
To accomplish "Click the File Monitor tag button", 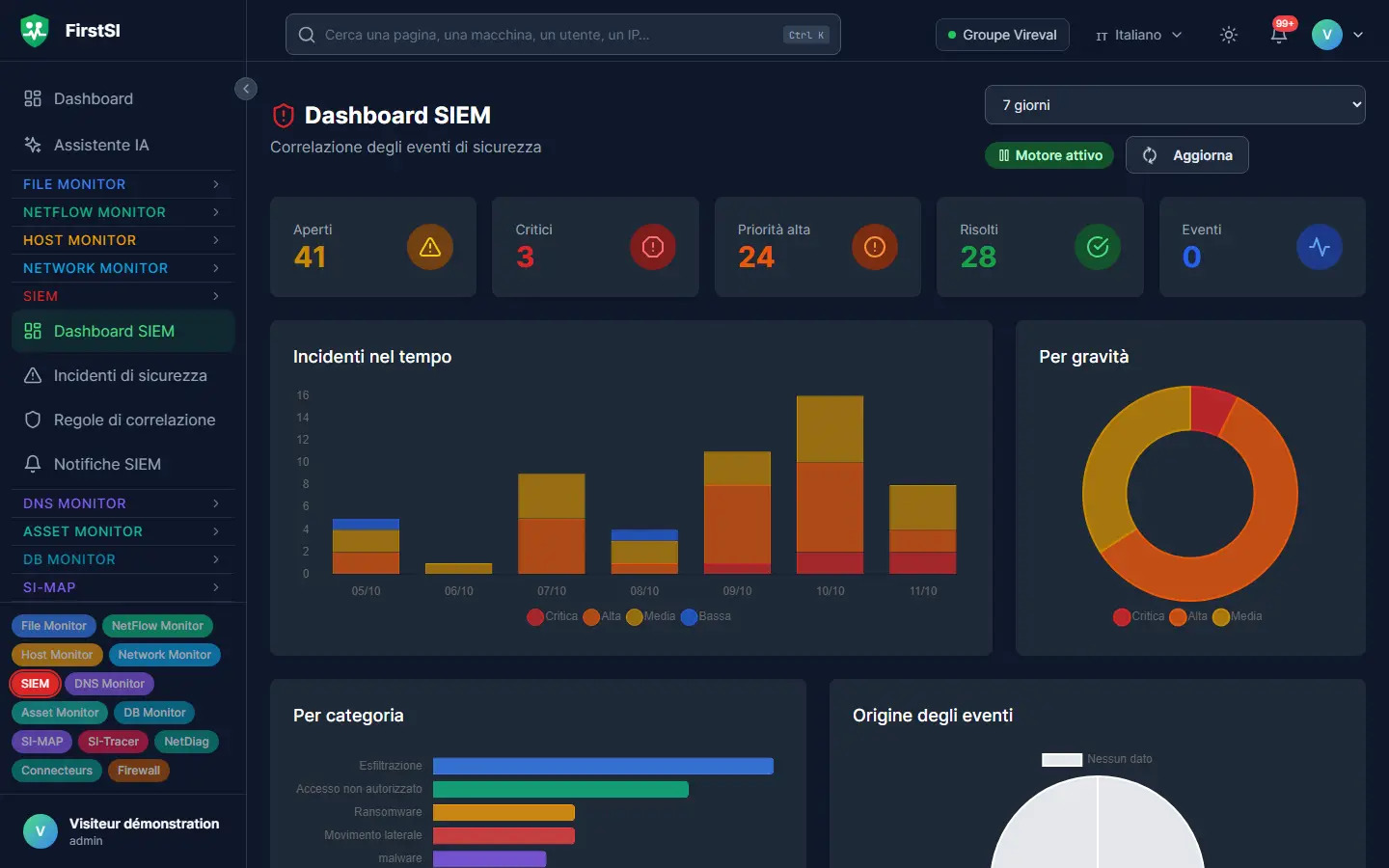I will 54,626.
